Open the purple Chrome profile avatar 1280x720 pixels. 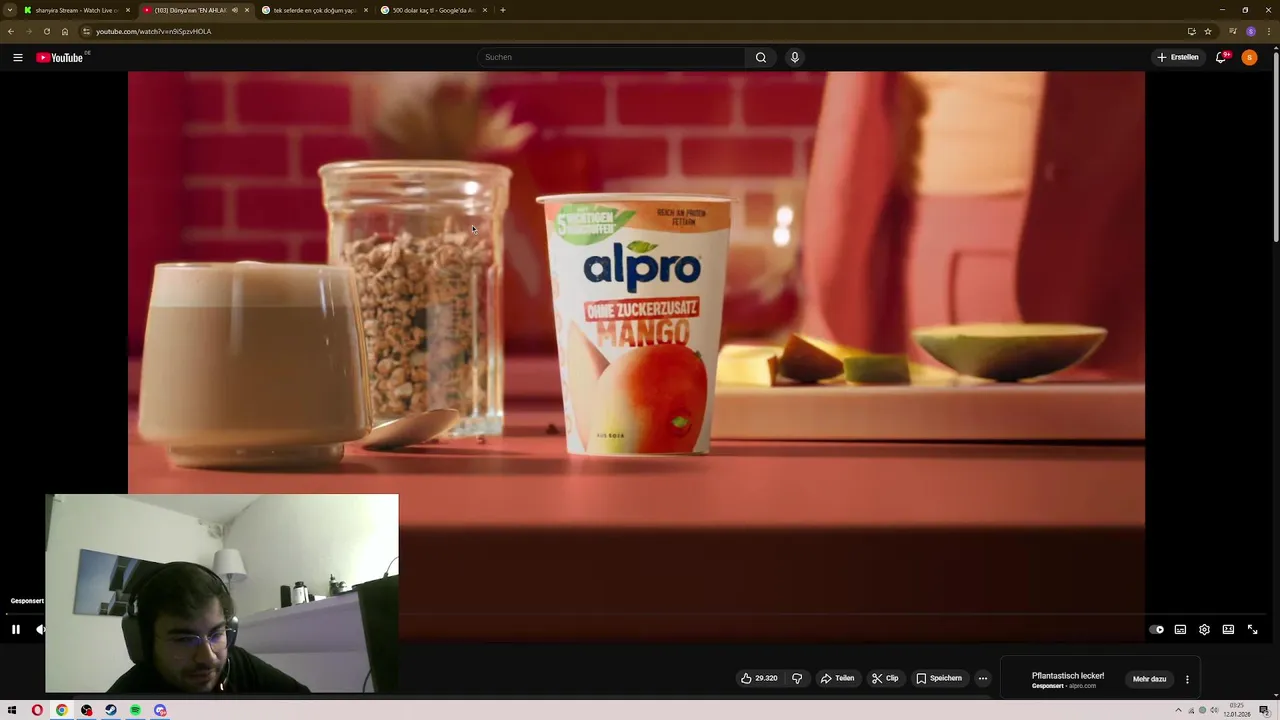pyautogui.click(x=1251, y=31)
